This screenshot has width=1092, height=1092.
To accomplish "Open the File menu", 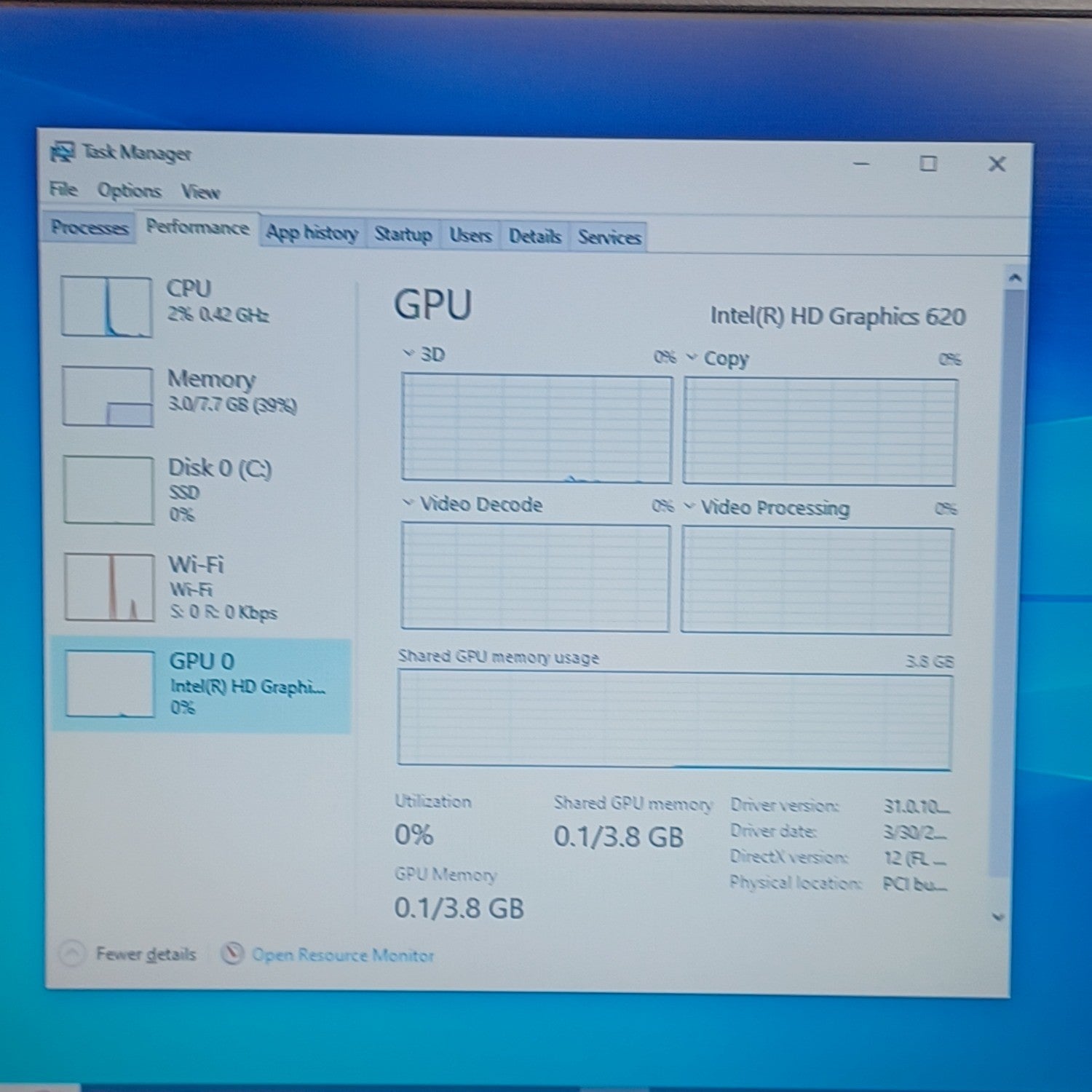I will [63, 189].
